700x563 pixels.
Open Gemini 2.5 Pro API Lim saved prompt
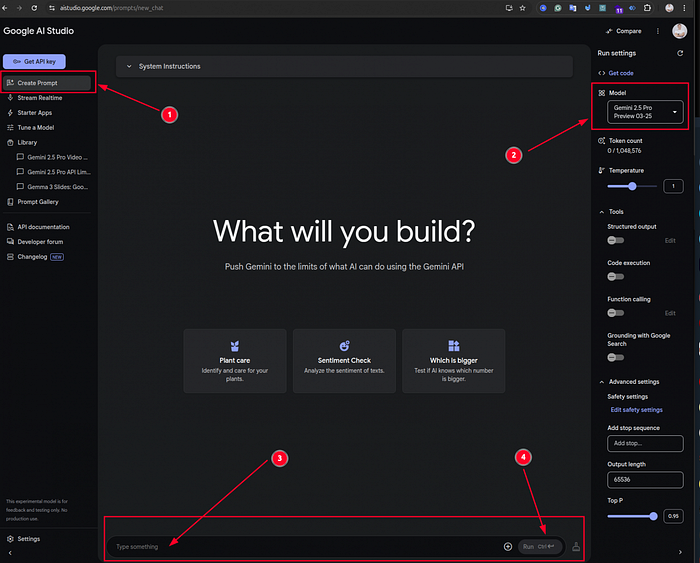click(54, 172)
